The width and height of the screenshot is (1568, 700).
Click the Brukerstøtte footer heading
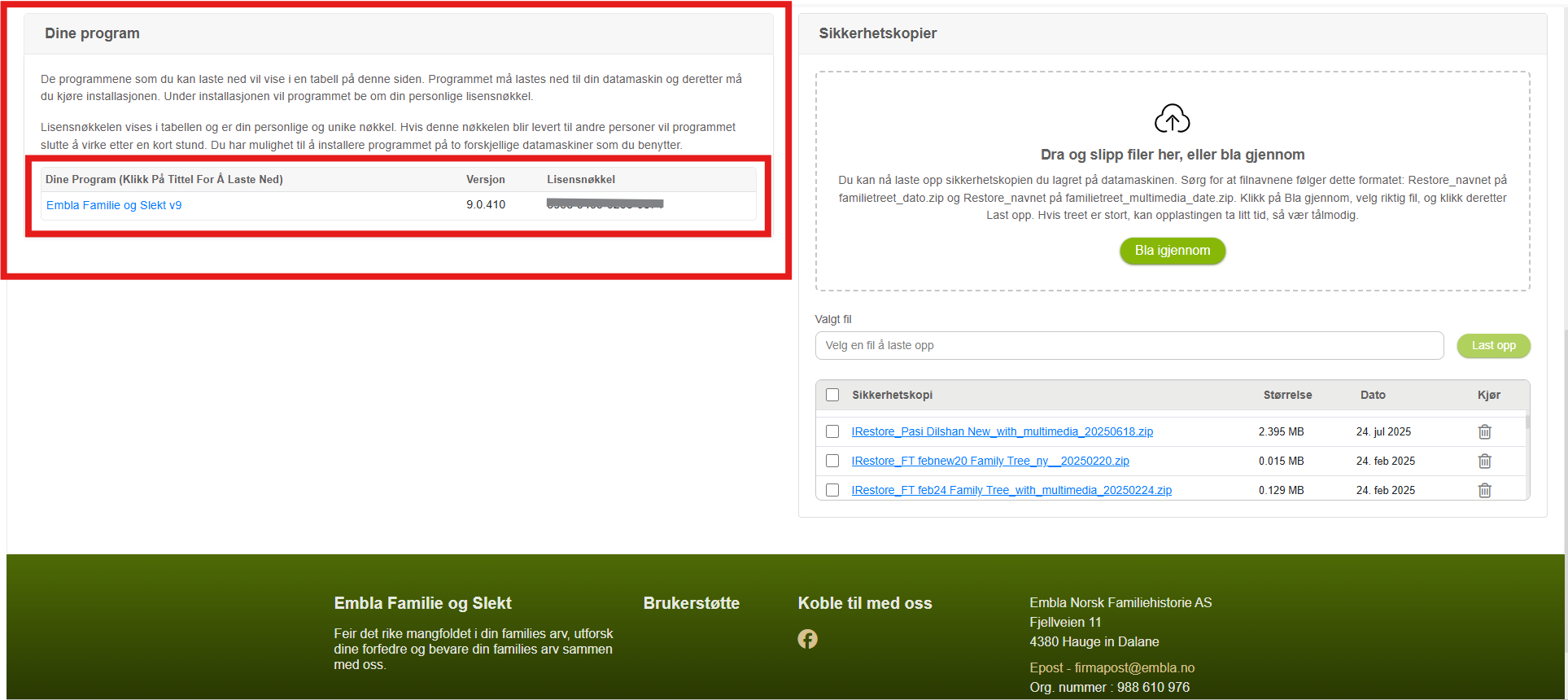(x=691, y=603)
